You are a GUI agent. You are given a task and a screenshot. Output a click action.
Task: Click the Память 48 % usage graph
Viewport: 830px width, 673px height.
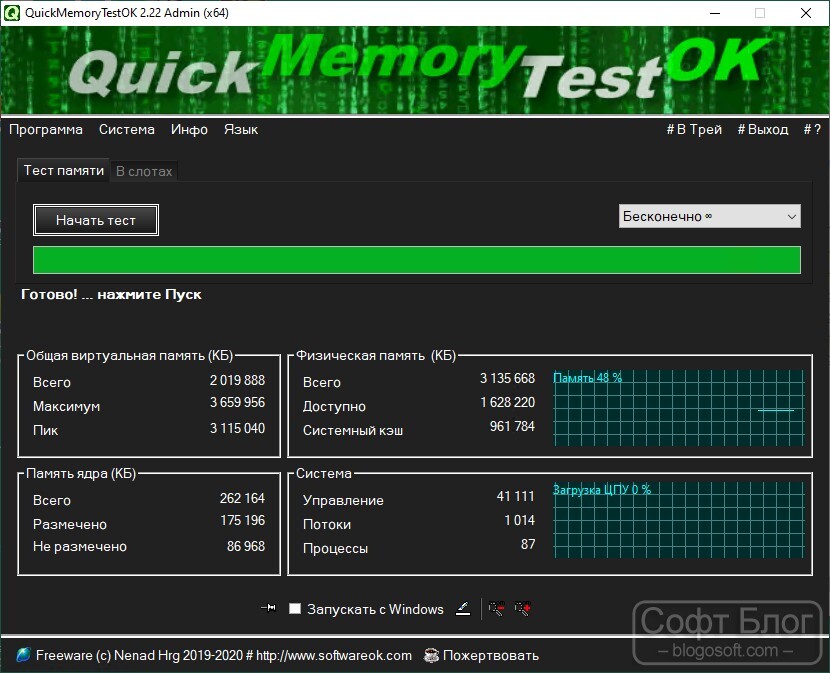click(x=679, y=408)
